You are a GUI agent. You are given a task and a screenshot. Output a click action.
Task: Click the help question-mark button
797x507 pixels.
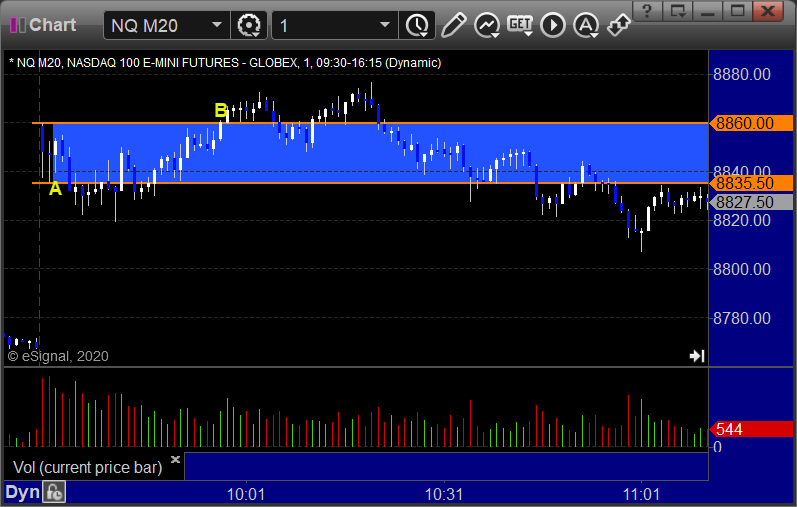[x=647, y=11]
